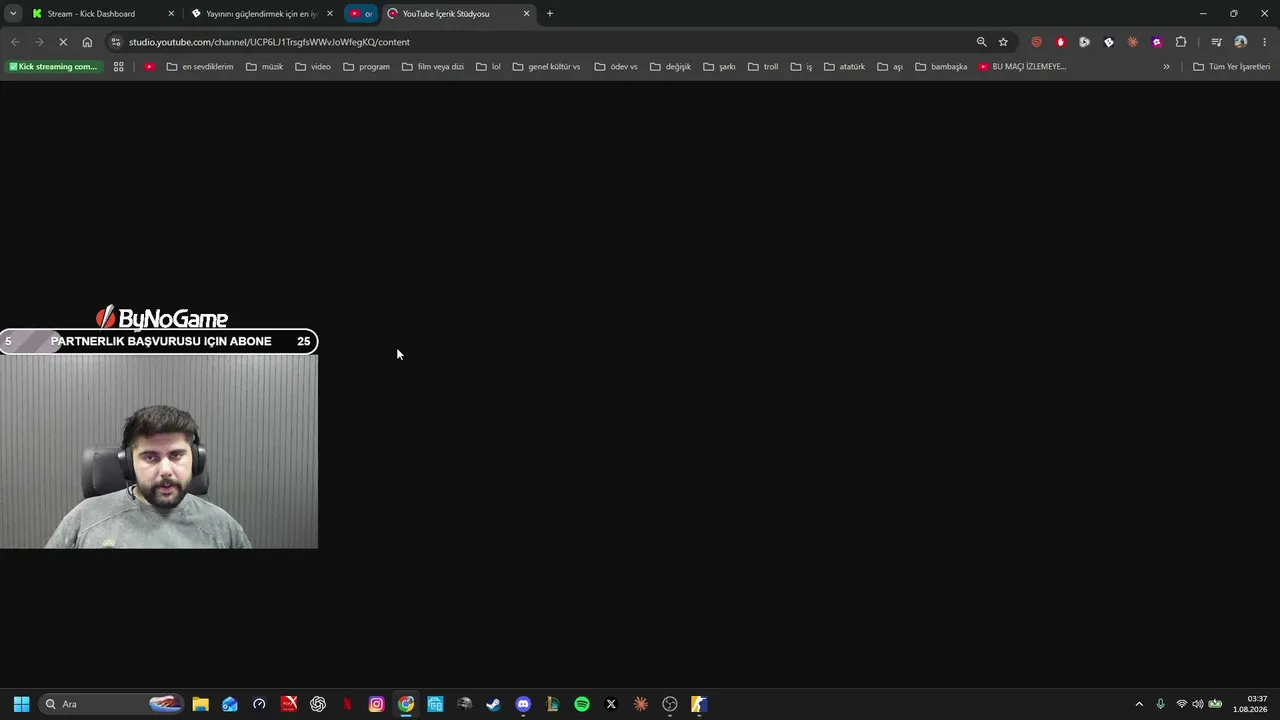
Task: Open the Extensions puzzle piece menu
Action: point(1181,42)
